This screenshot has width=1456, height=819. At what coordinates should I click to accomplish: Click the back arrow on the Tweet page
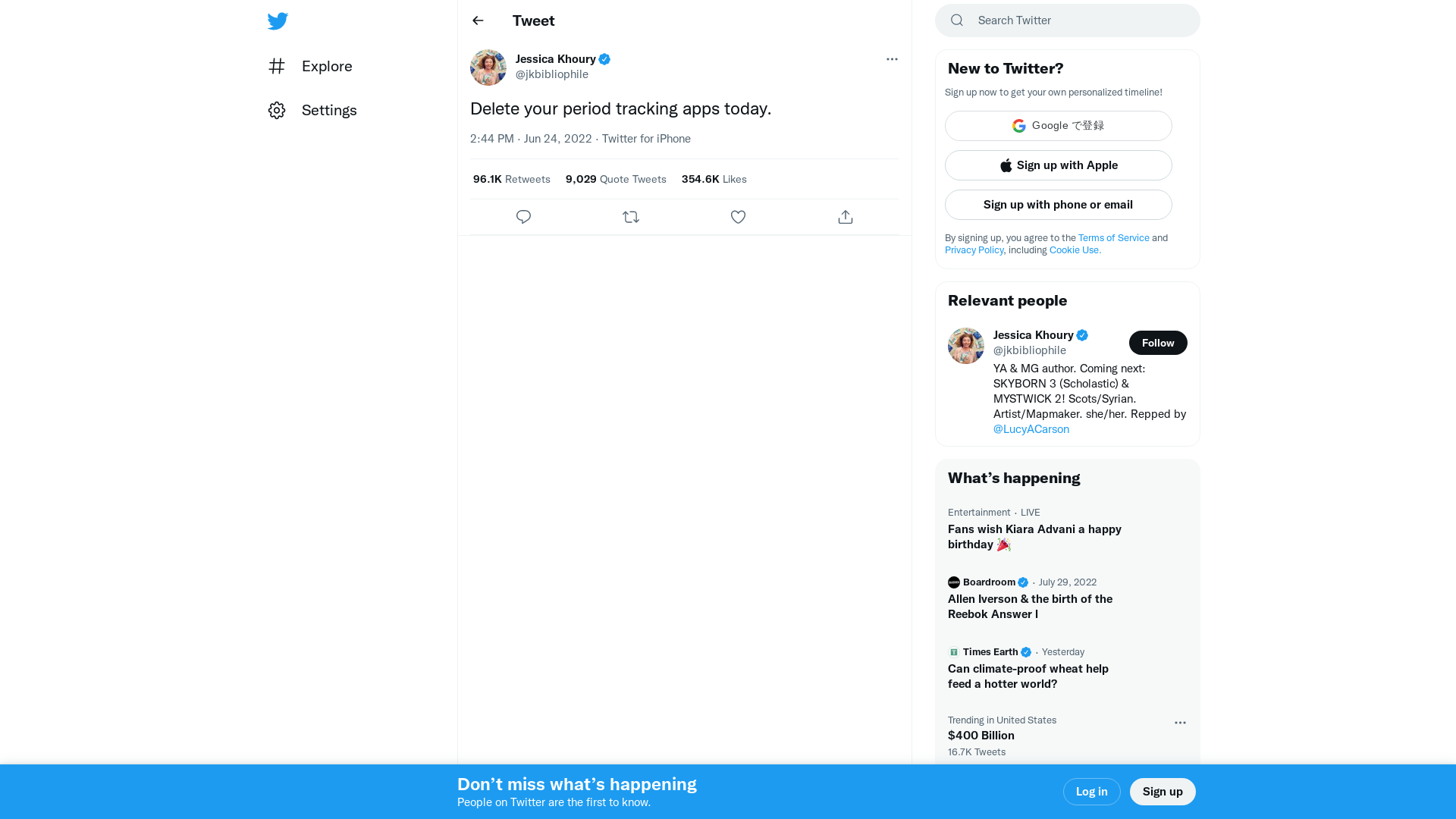477,20
